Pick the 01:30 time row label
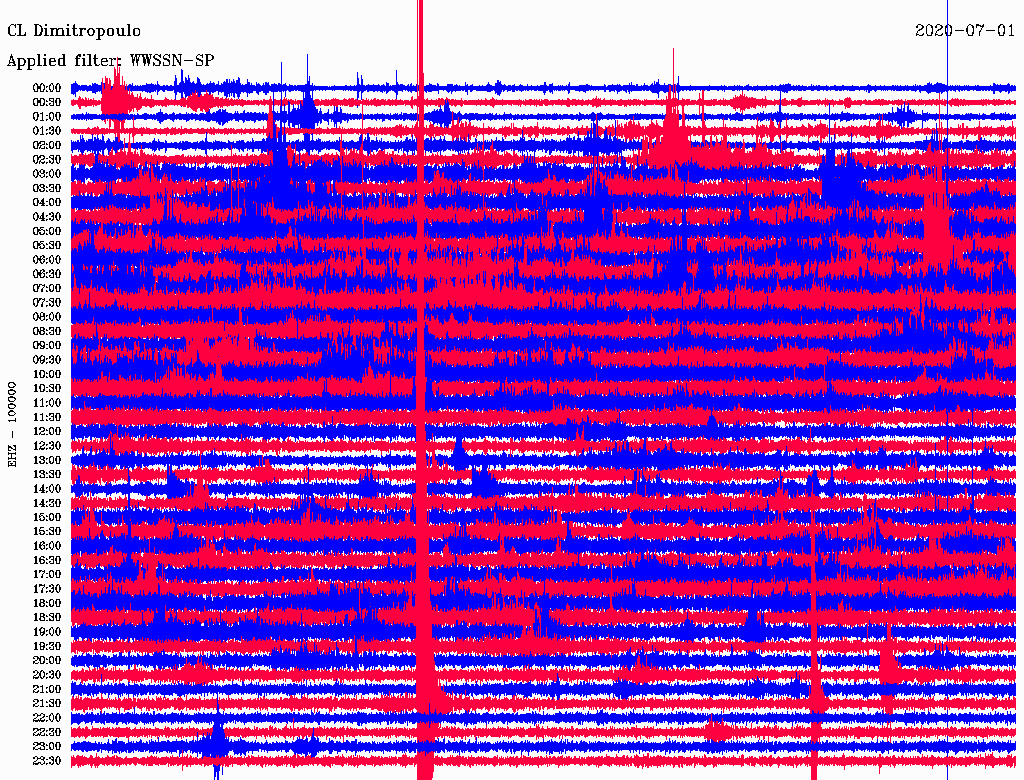This screenshot has height=780, width=1024. (47, 131)
